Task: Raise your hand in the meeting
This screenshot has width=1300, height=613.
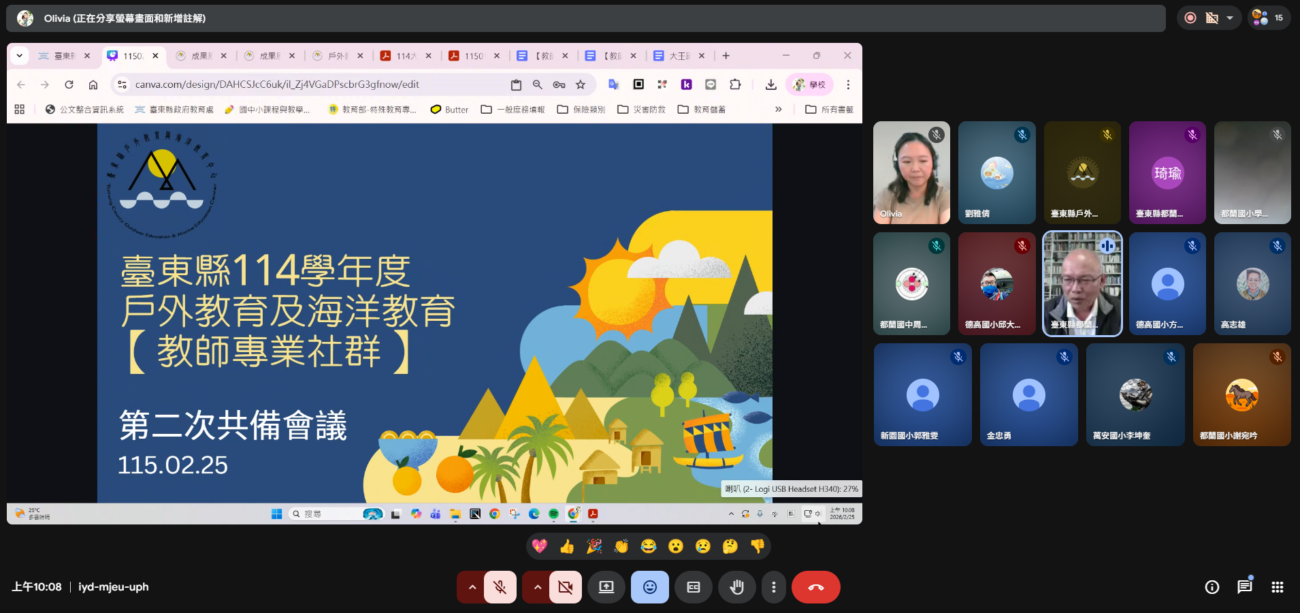Action: coord(737,587)
